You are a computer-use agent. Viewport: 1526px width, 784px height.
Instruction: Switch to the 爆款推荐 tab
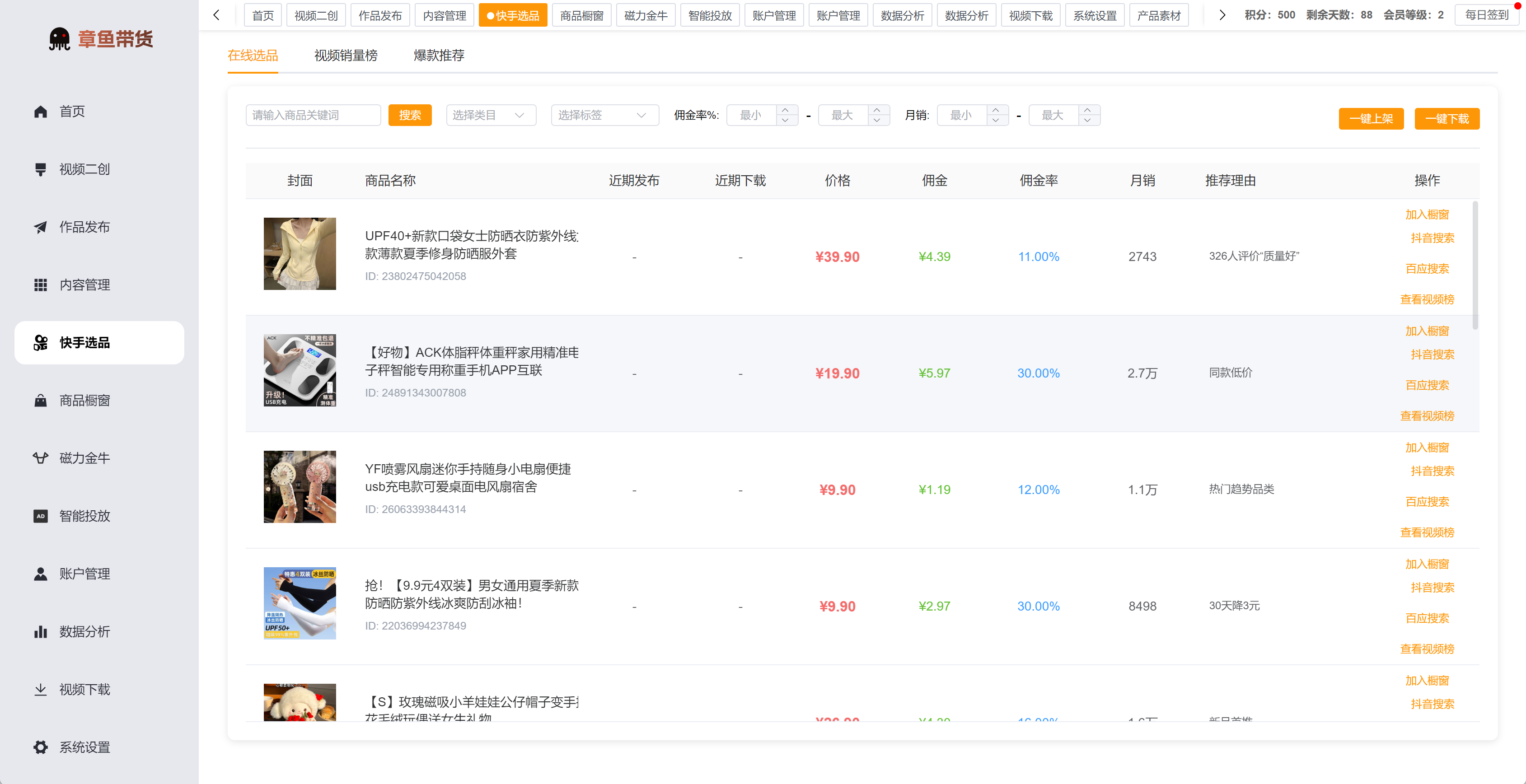[x=439, y=56]
